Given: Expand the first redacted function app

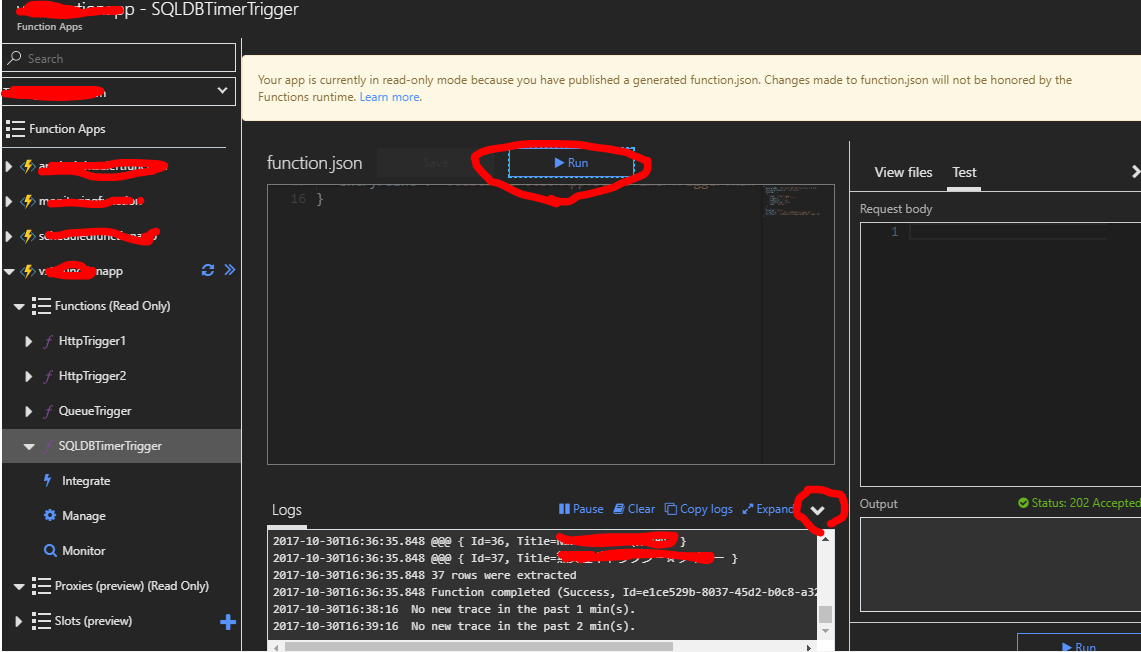Looking at the screenshot, I should pyautogui.click(x=9, y=166).
